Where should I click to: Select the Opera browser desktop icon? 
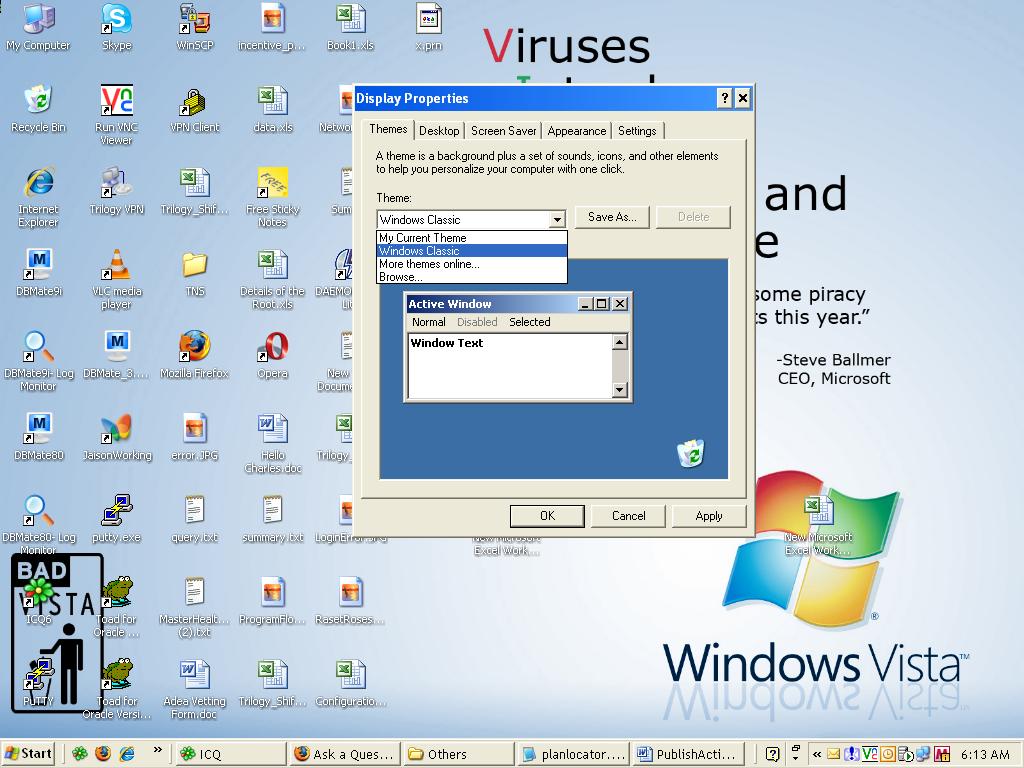click(x=273, y=354)
